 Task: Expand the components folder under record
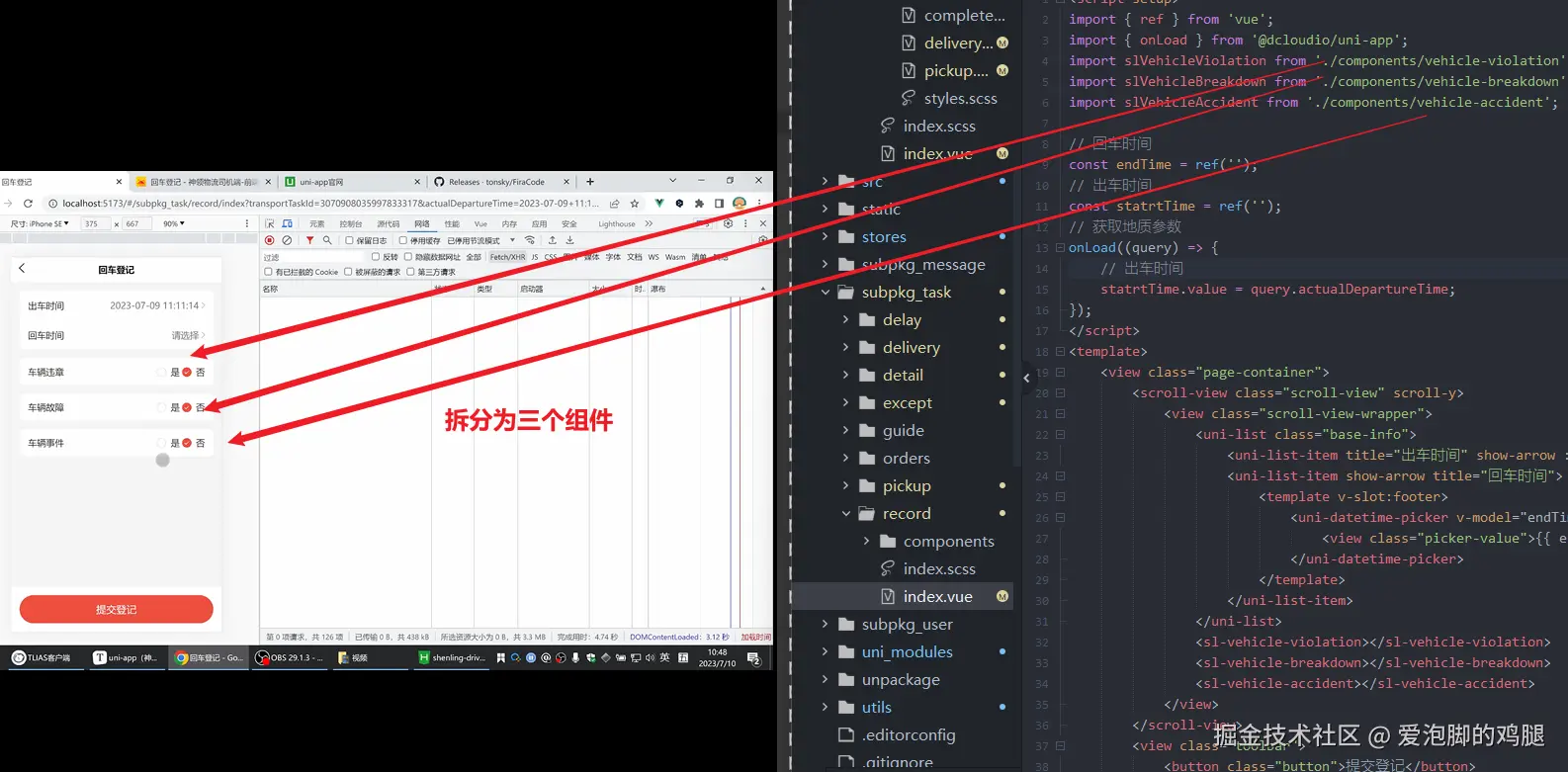point(866,541)
